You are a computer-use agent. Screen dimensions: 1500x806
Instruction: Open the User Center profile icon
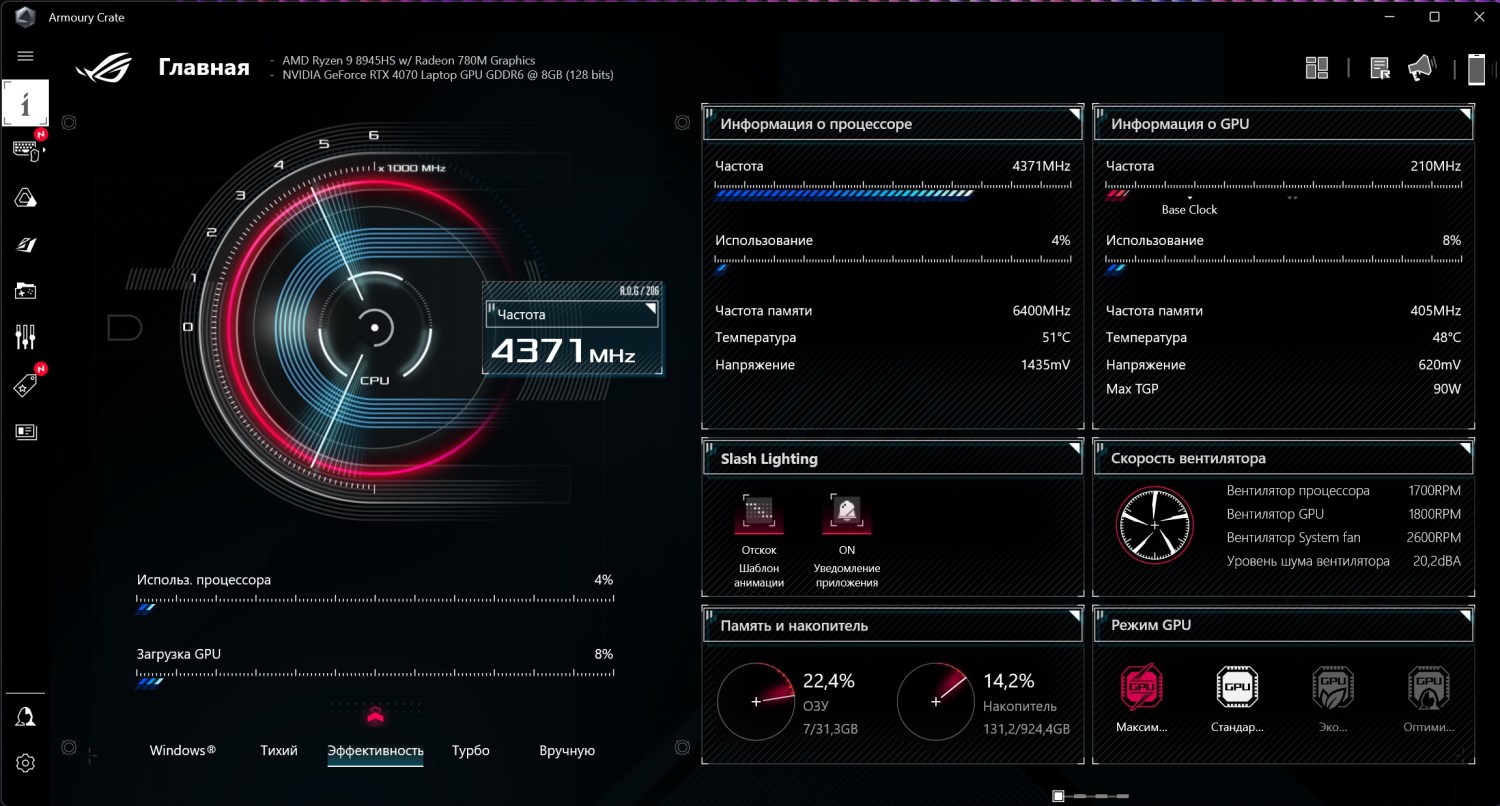pyautogui.click(x=26, y=717)
